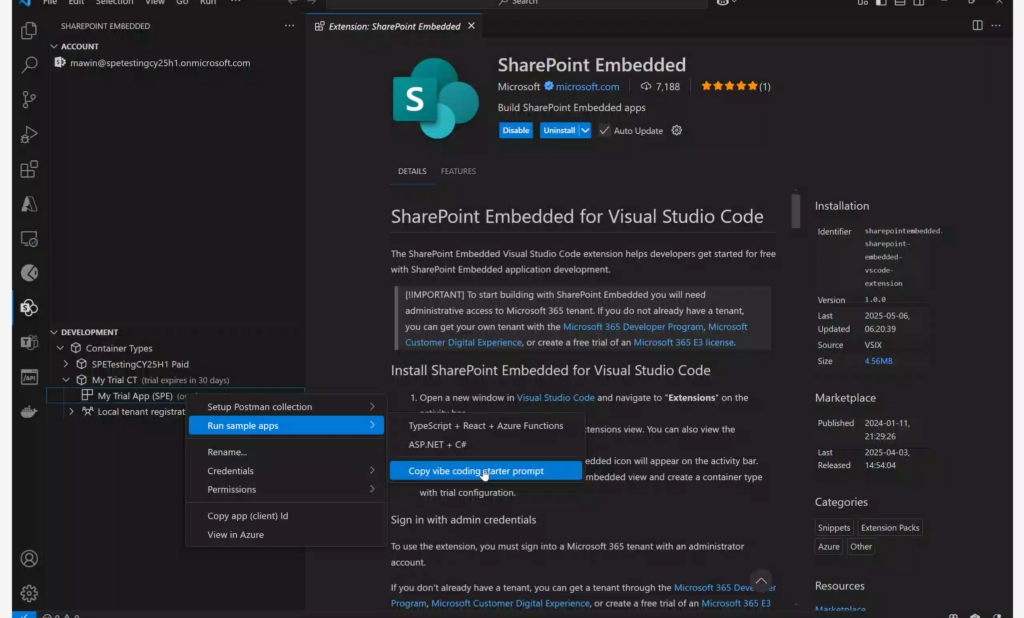Open the API Center activity bar icon
The height and width of the screenshot is (618, 1024).
[x=29, y=377]
